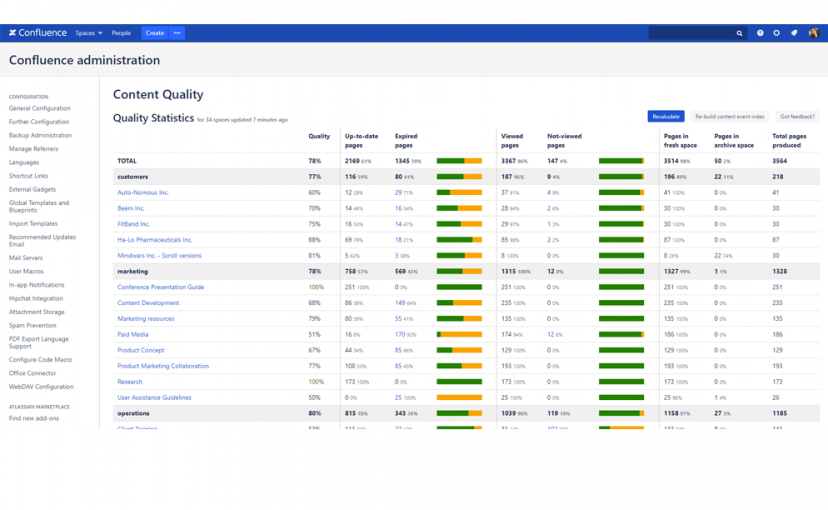Viewport: 828px width, 510px height.
Task: Open Configure Code Macro in sidebar
Action: pyautogui.click(x=41, y=360)
